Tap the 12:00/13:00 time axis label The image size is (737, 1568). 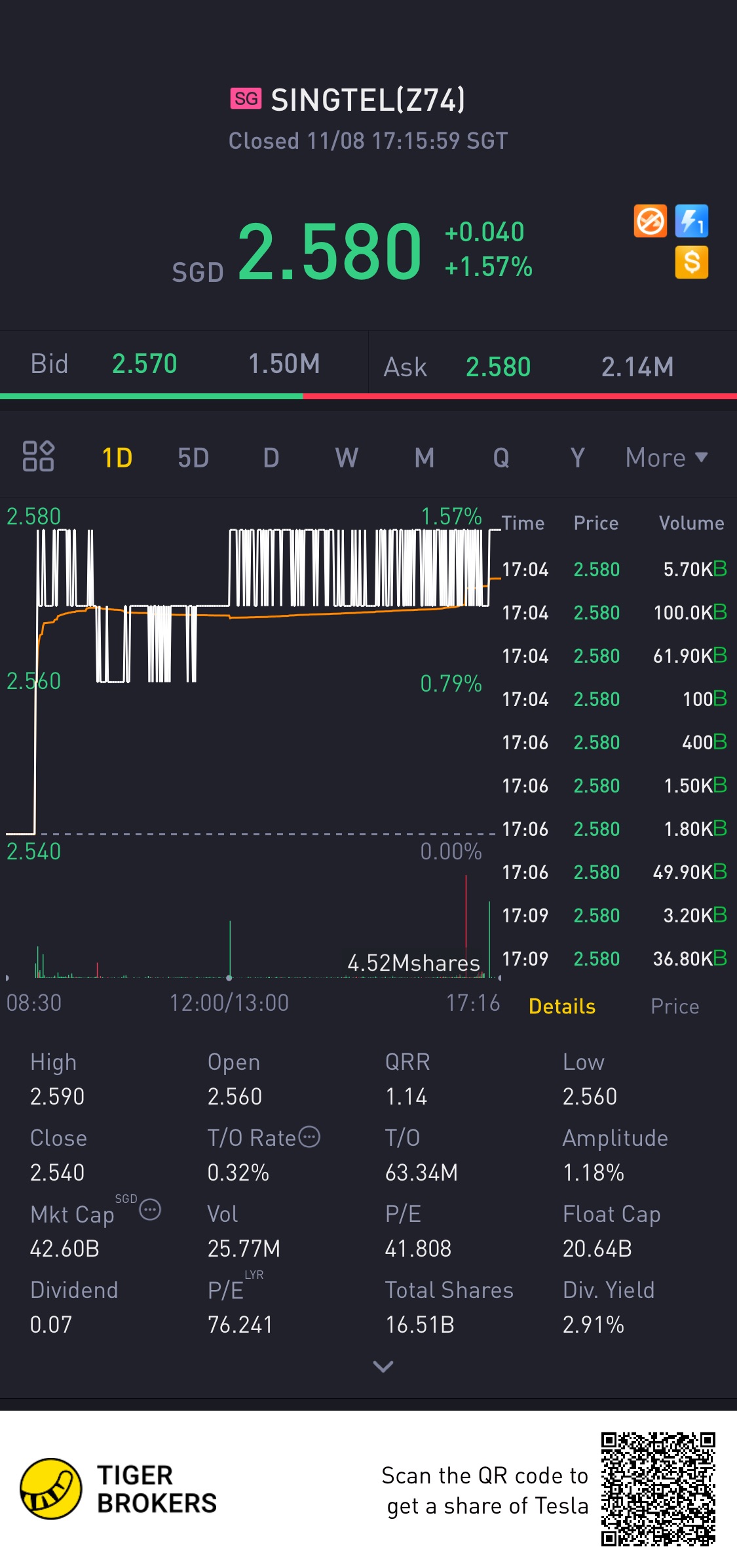229,1002
